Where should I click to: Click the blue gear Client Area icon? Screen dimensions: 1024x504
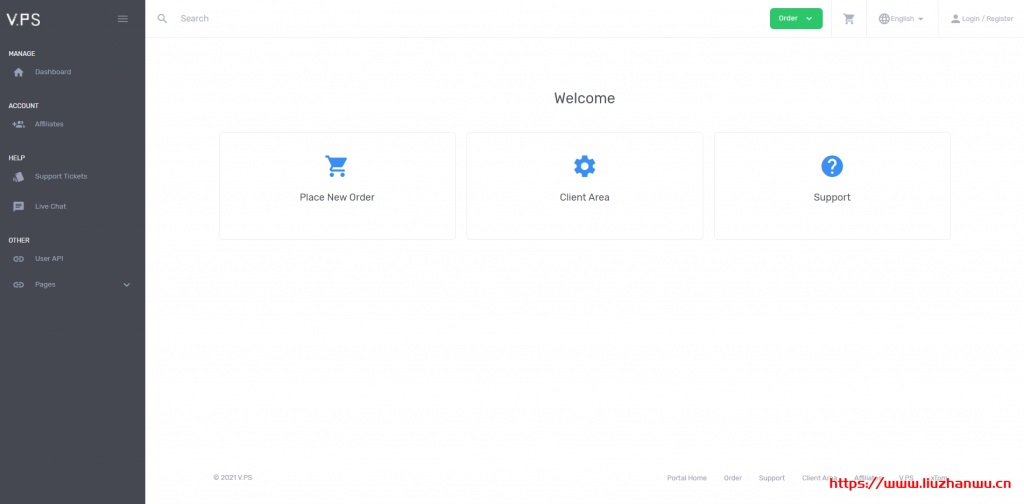click(584, 166)
